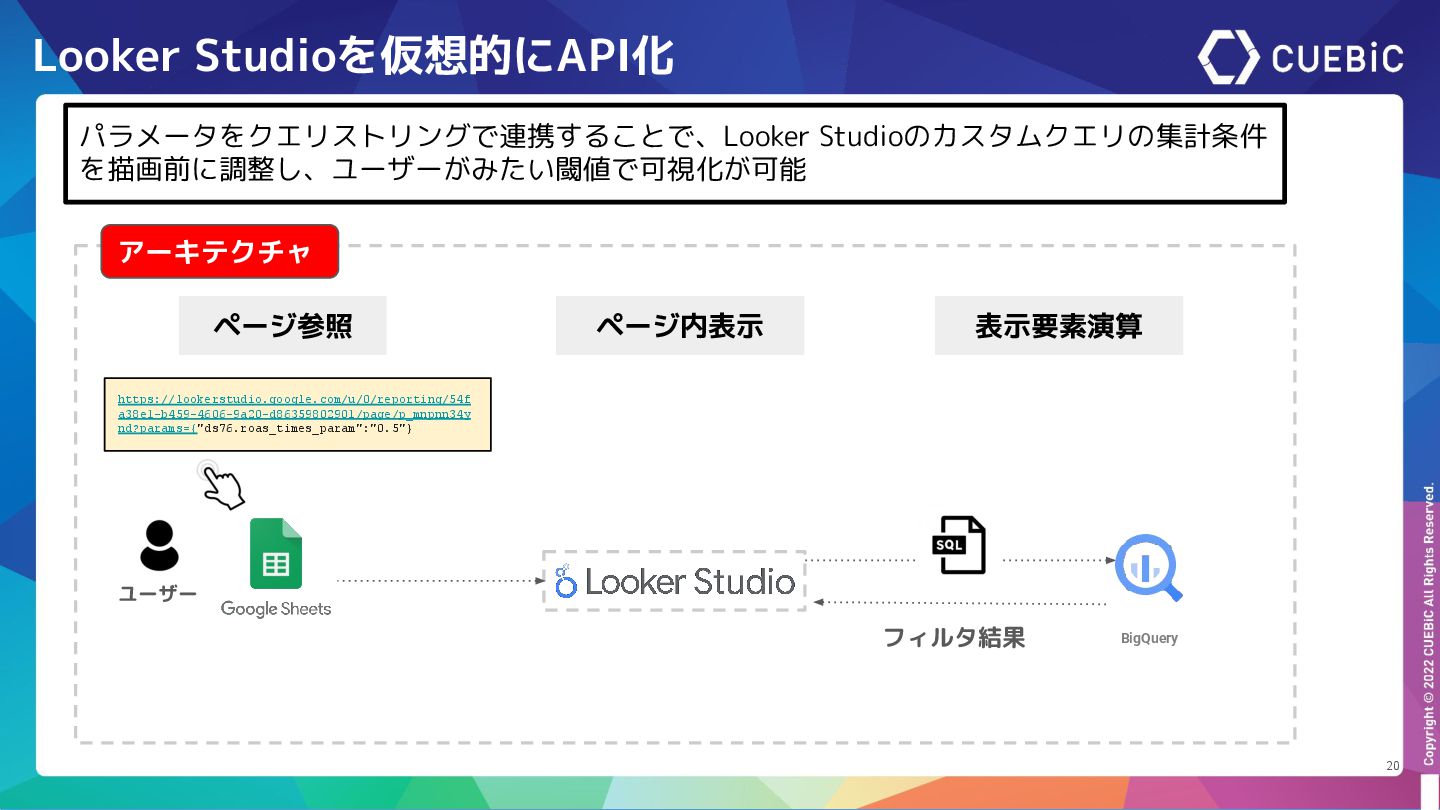Select the 表示要素演算 heading box
The width and height of the screenshot is (1440, 810).
1059,325
